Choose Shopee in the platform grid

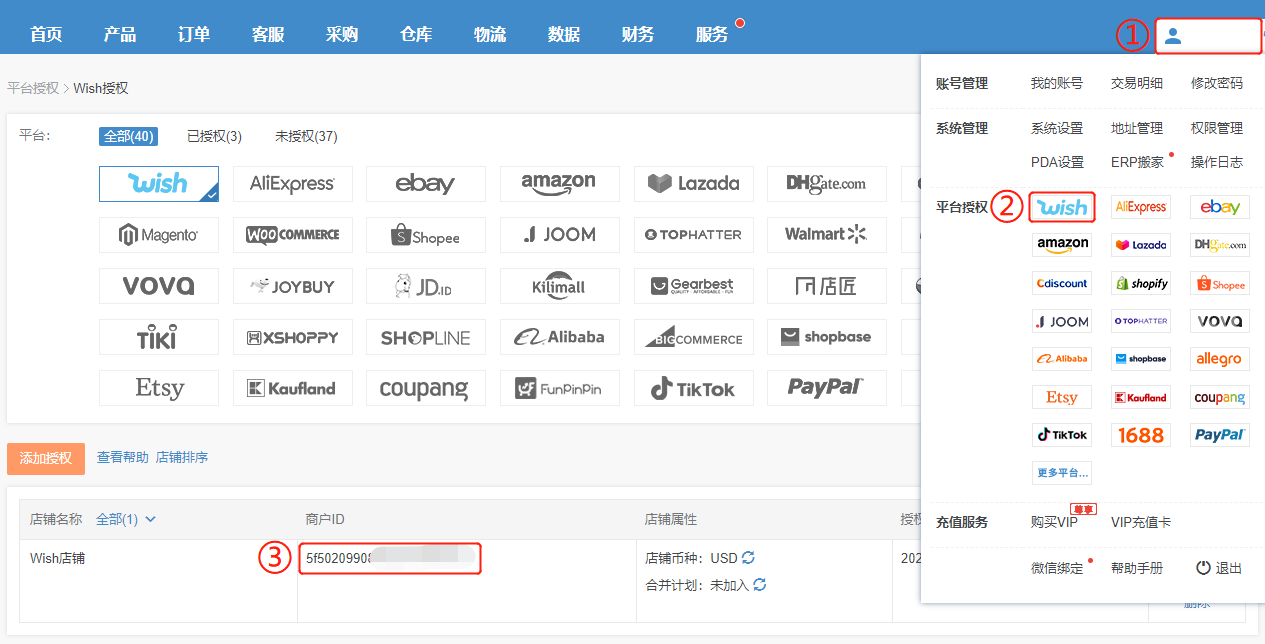(x=426, y=235)
